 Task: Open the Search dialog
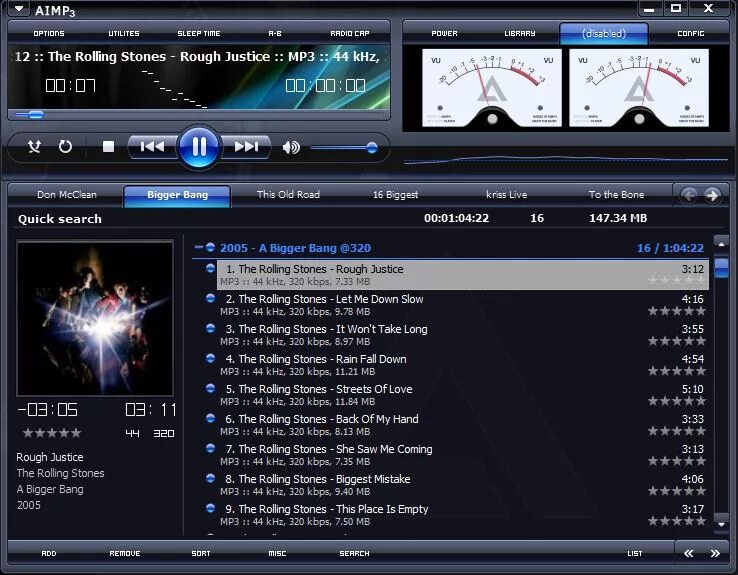(354, 553)
